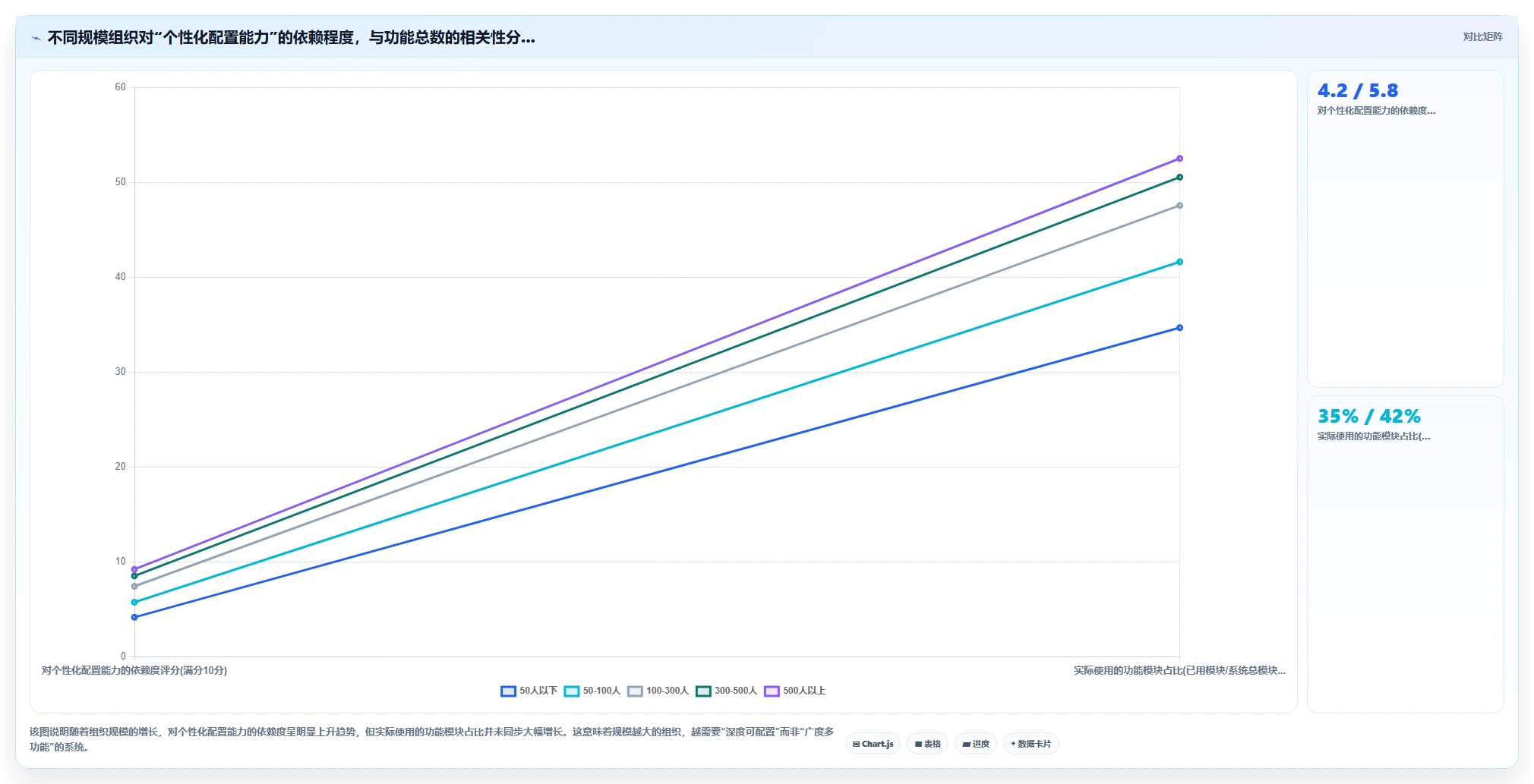This screenshot has height=784, width=1534.
Task: Click the 对比矩阵 label in header
Action: 1482,36
